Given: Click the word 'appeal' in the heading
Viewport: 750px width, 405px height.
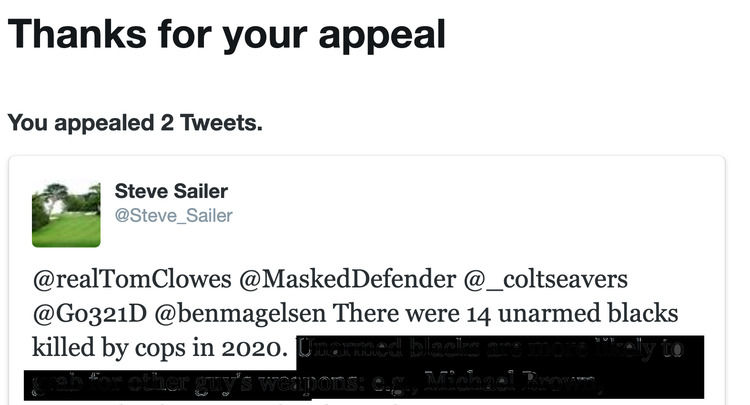Looking at the screenshot, I should (382, 36).
